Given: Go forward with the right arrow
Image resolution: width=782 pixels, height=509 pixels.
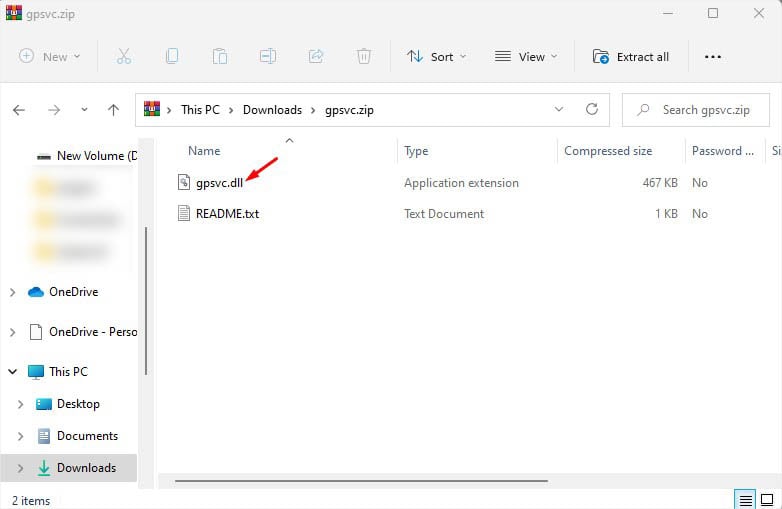Looking at the screenshot, I should pyautogui.click(x=54, y=110).
